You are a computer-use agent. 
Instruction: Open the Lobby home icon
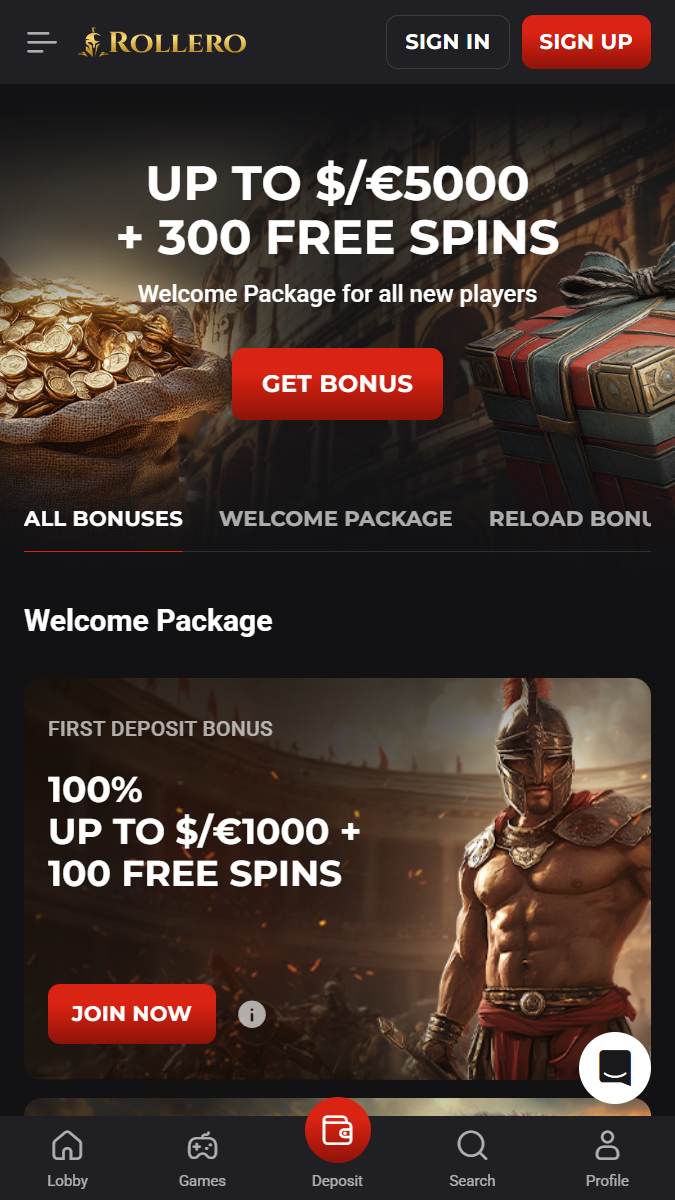tap(67, 1145)
